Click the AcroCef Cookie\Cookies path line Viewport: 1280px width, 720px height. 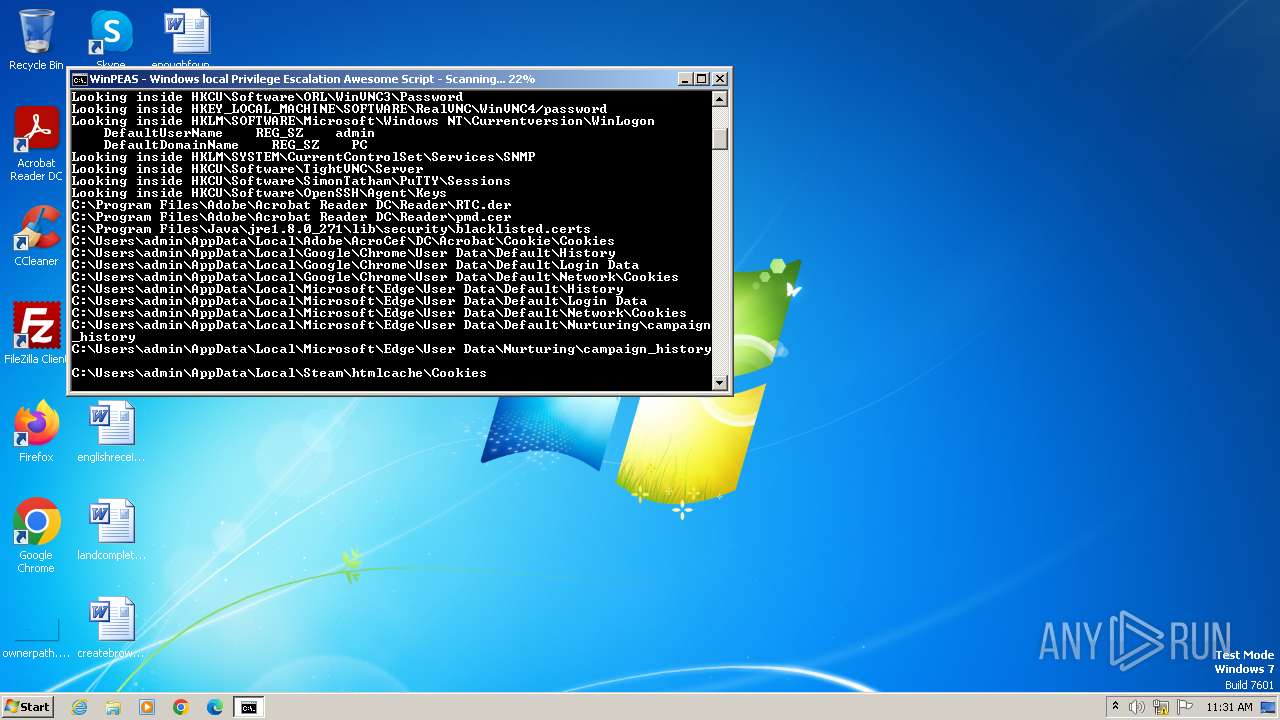tap(343, 241)
